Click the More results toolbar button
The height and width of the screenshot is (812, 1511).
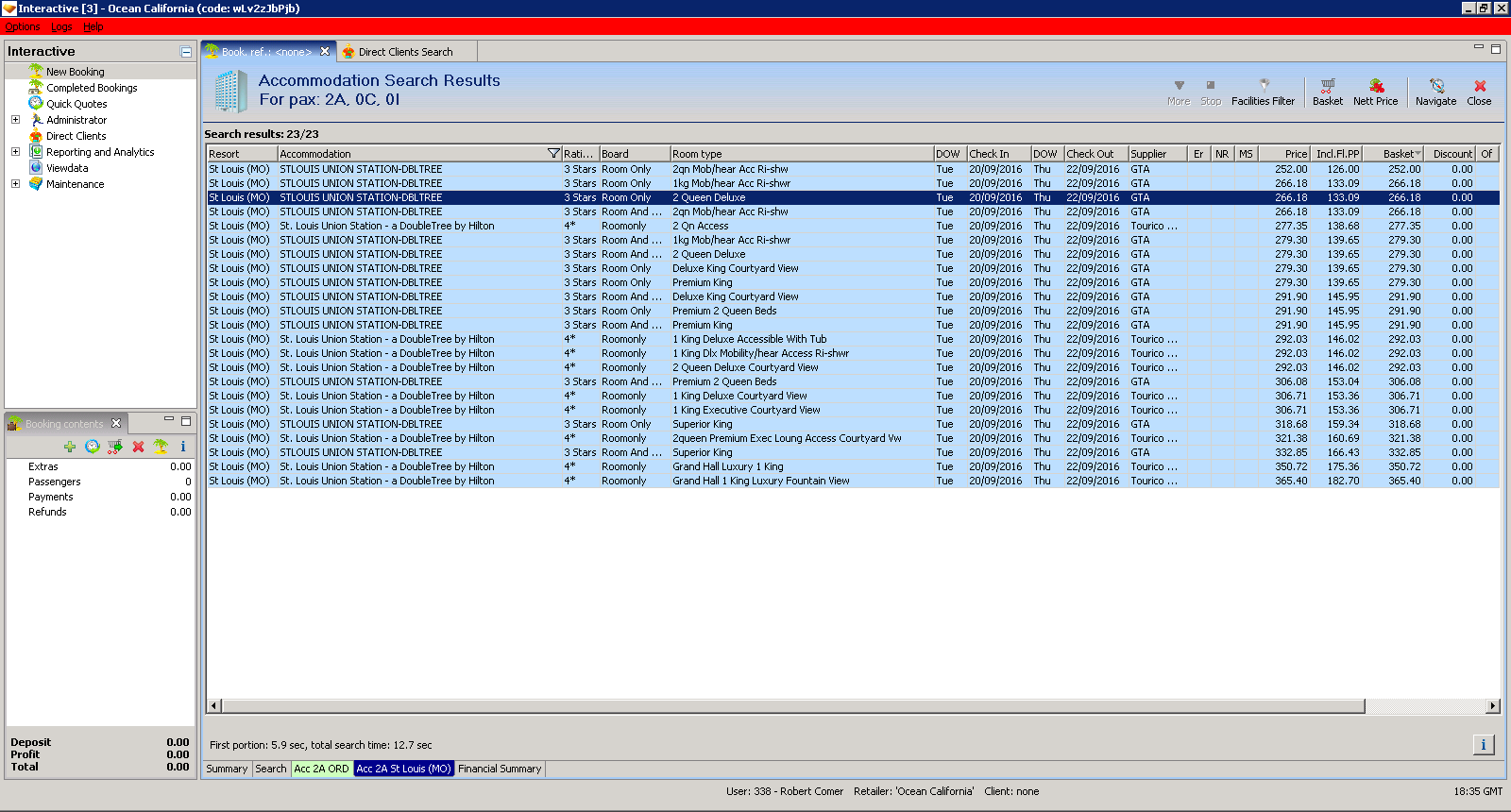click(x=1179, y=93)
